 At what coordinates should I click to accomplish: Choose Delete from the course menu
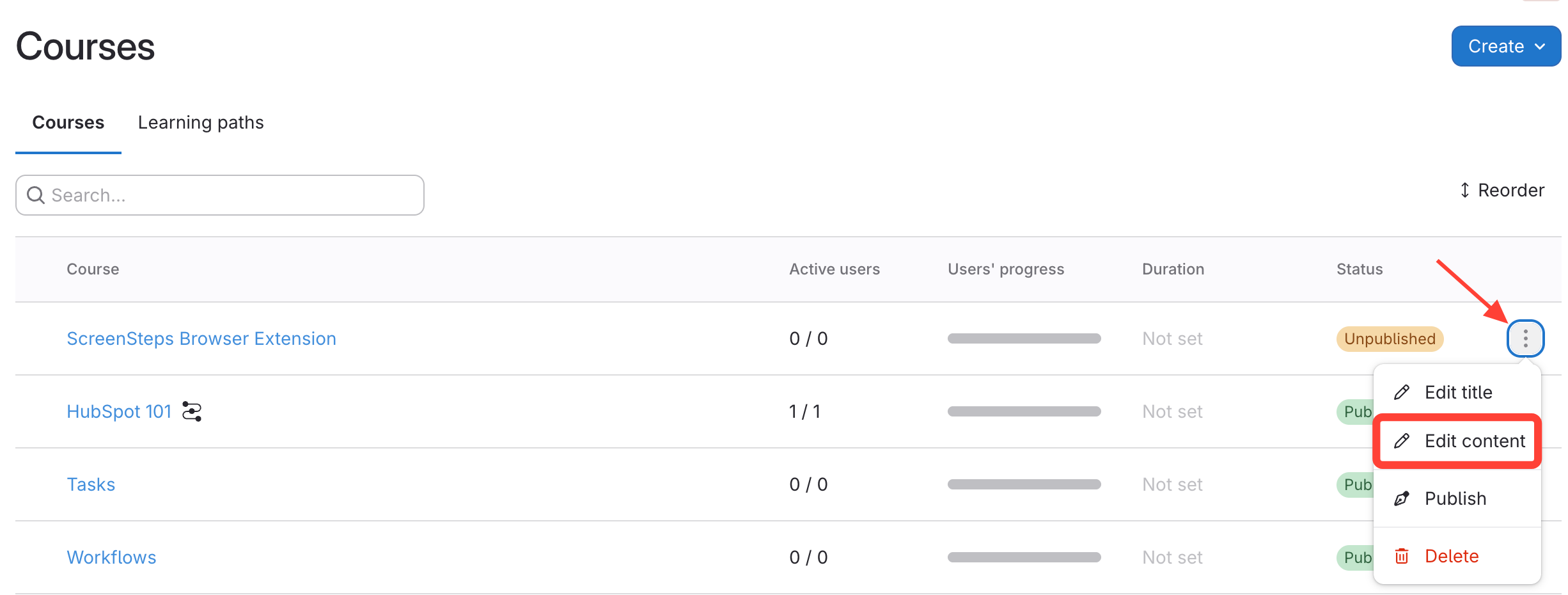coord(1451,556)
